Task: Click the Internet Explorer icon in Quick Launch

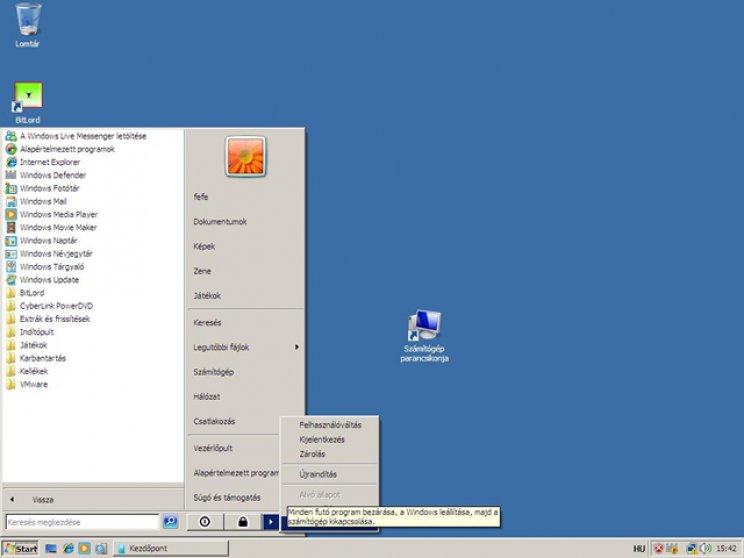Action: tap(68, 549)
